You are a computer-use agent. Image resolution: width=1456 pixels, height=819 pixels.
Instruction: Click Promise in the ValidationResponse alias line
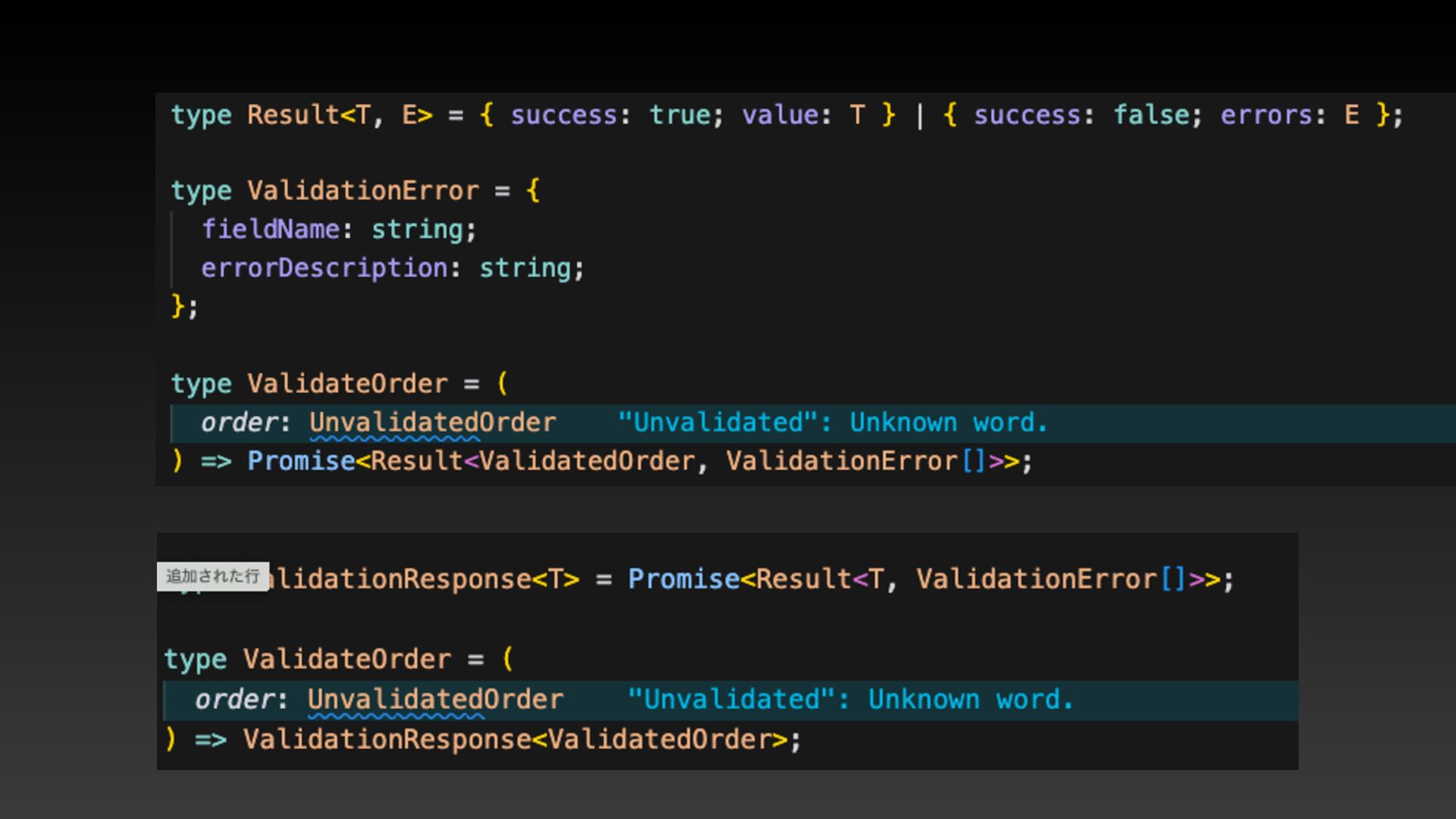(x=683, y=579)
